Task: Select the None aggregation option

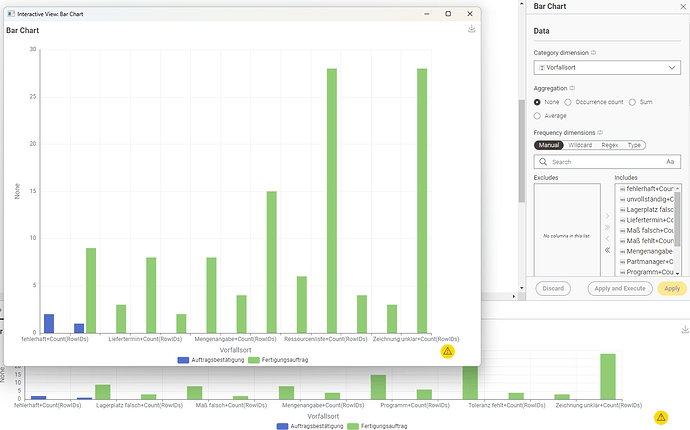Action: (x=538, y=102)
